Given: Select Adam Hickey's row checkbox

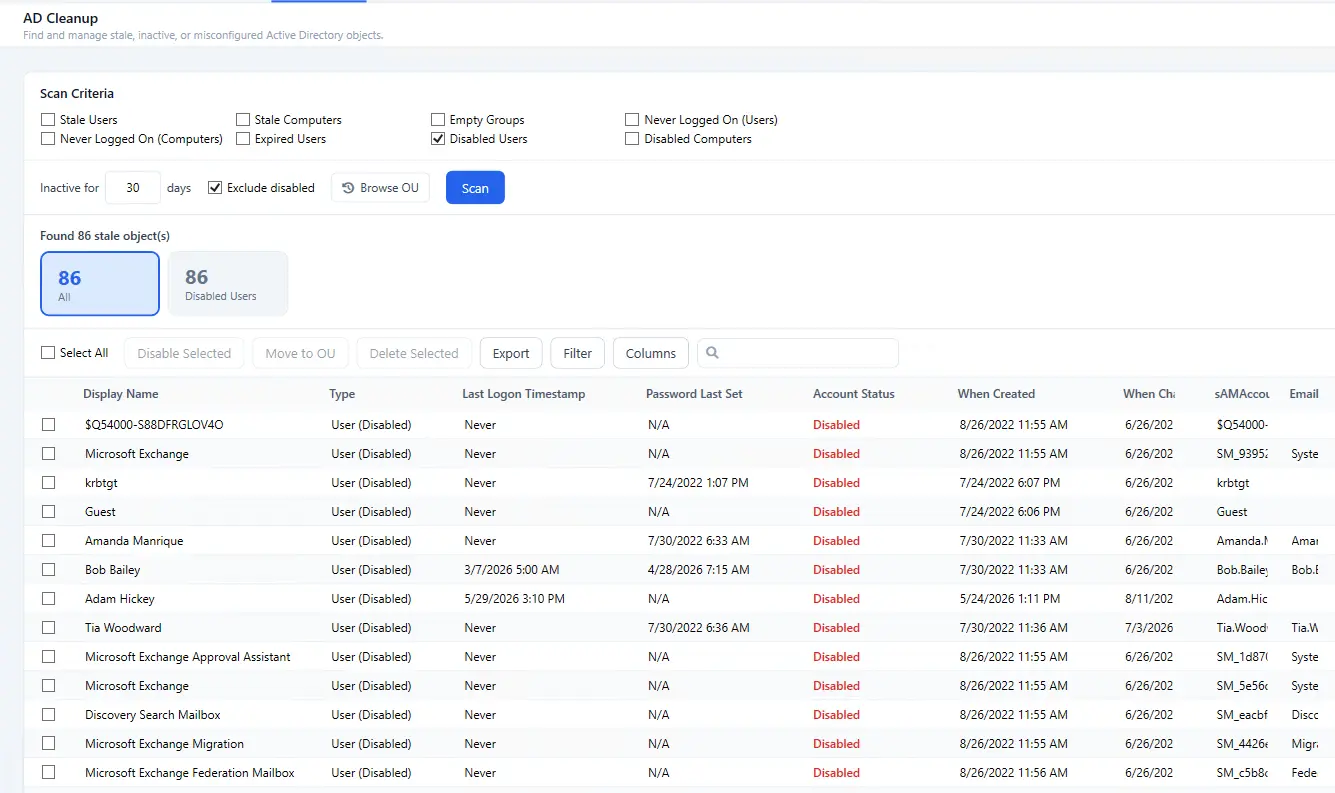Looking at the screenshot, I should pos(48,599).
